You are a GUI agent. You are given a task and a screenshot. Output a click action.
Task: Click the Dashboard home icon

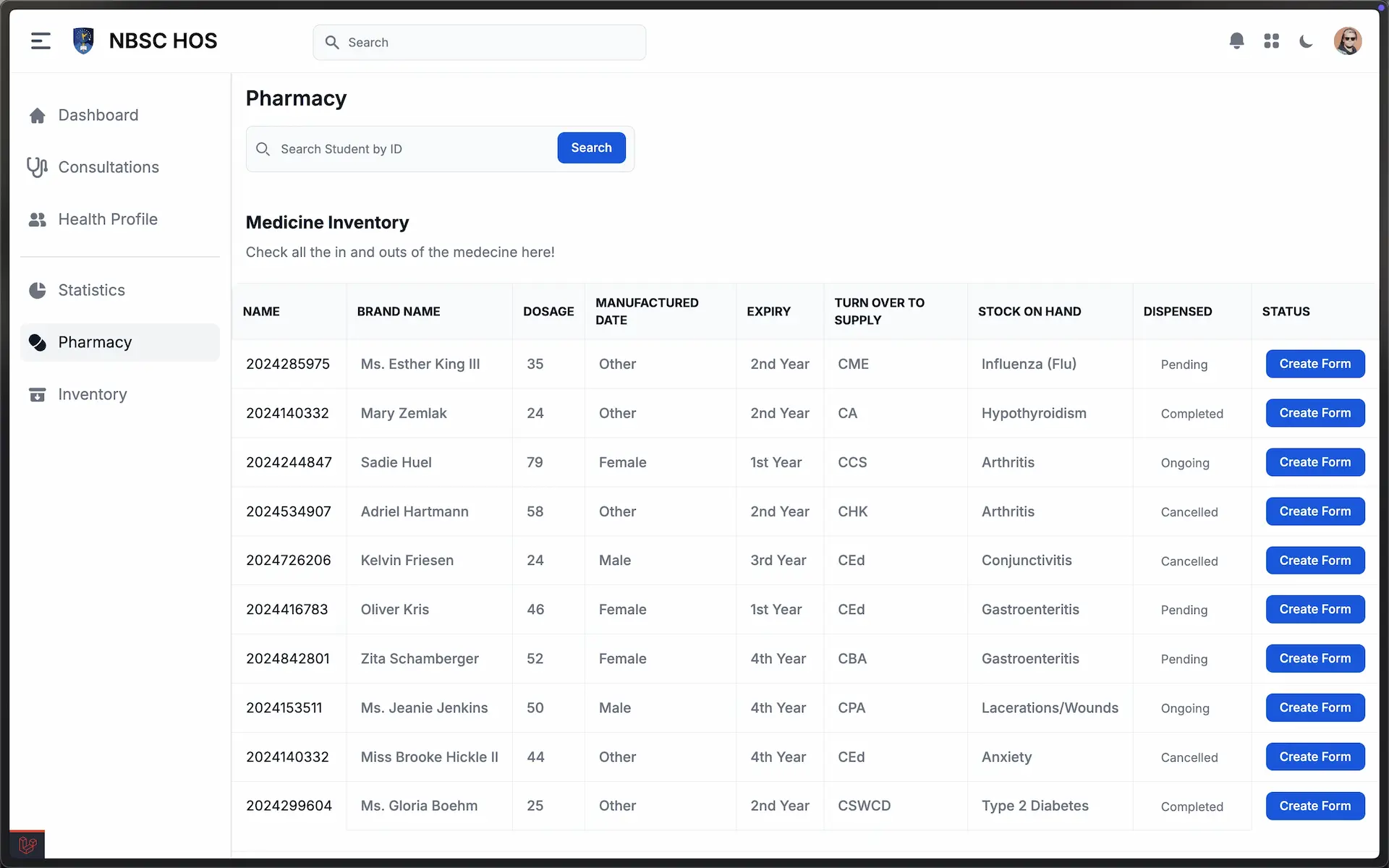tap(38, 116)
